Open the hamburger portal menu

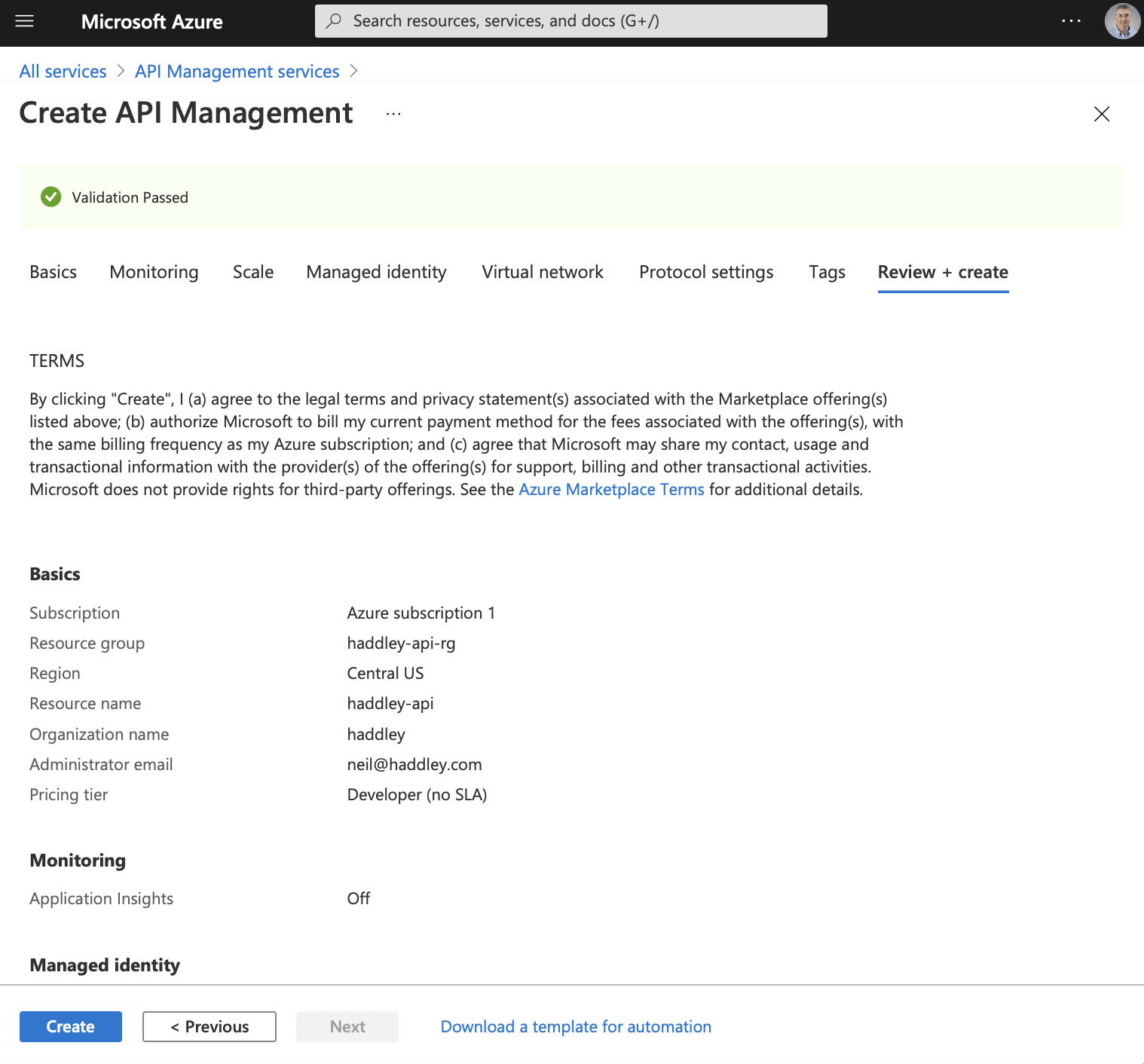[25, 21]
